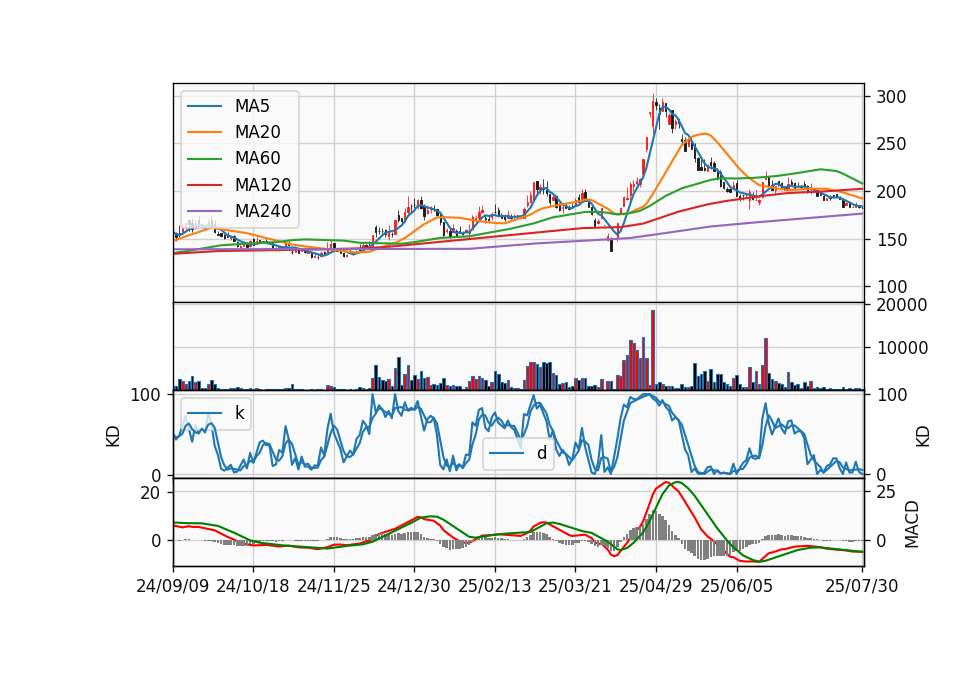This screenshot has width=960, height=690.
Task: Click the left-side KD axis title
Action: coord(113,437)
